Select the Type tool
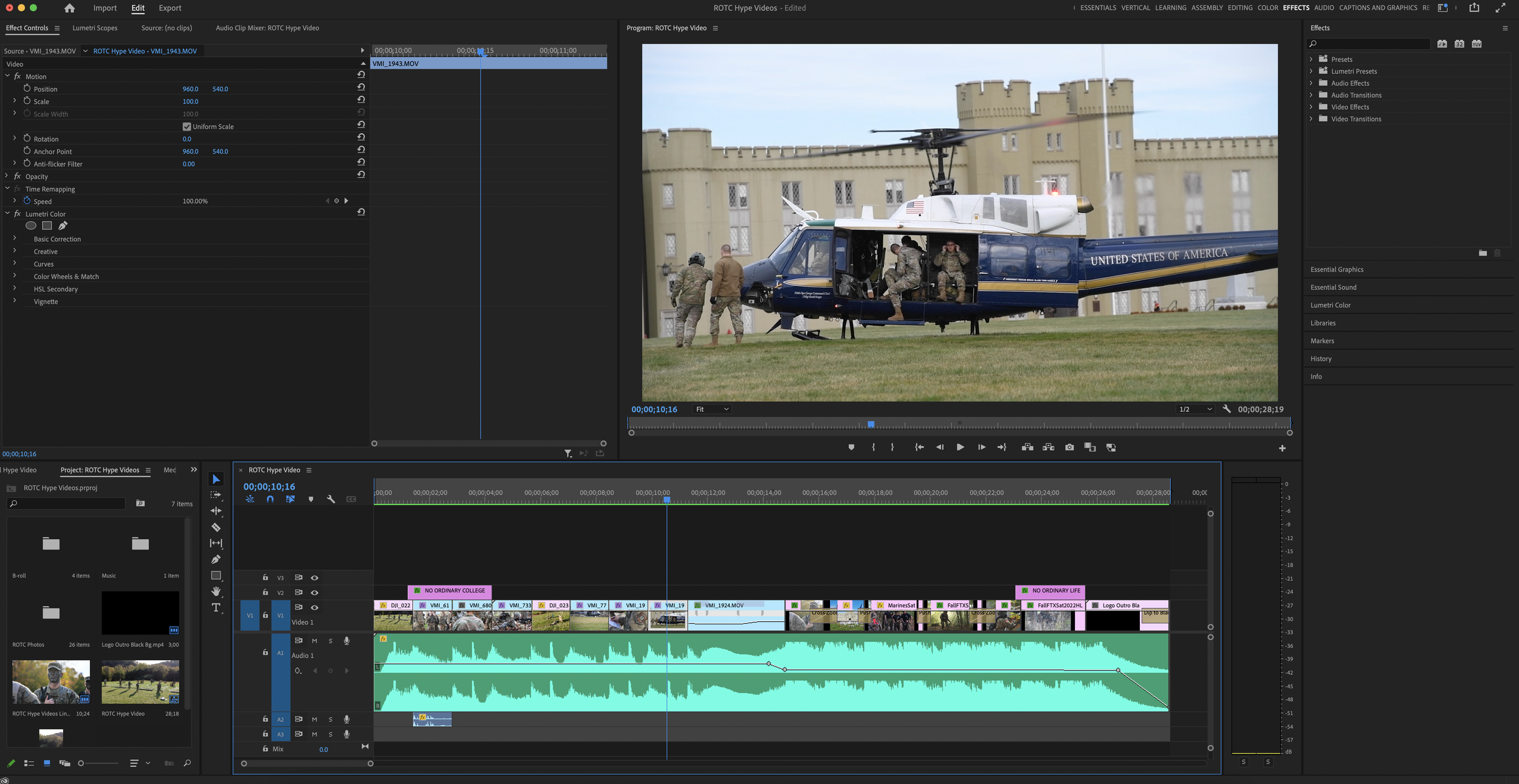The height and width of the screenshot is (784, 1519). coord(216,608)
